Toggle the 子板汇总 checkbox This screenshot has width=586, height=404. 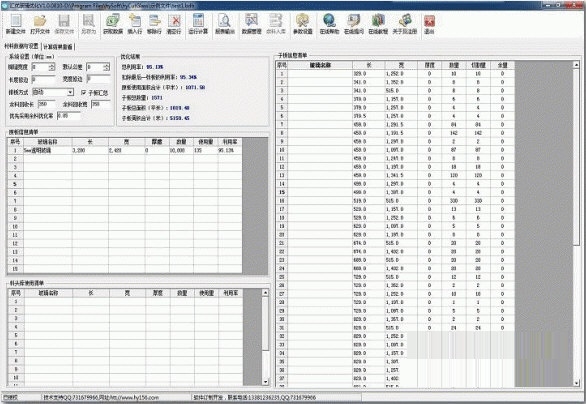point(84,92)
